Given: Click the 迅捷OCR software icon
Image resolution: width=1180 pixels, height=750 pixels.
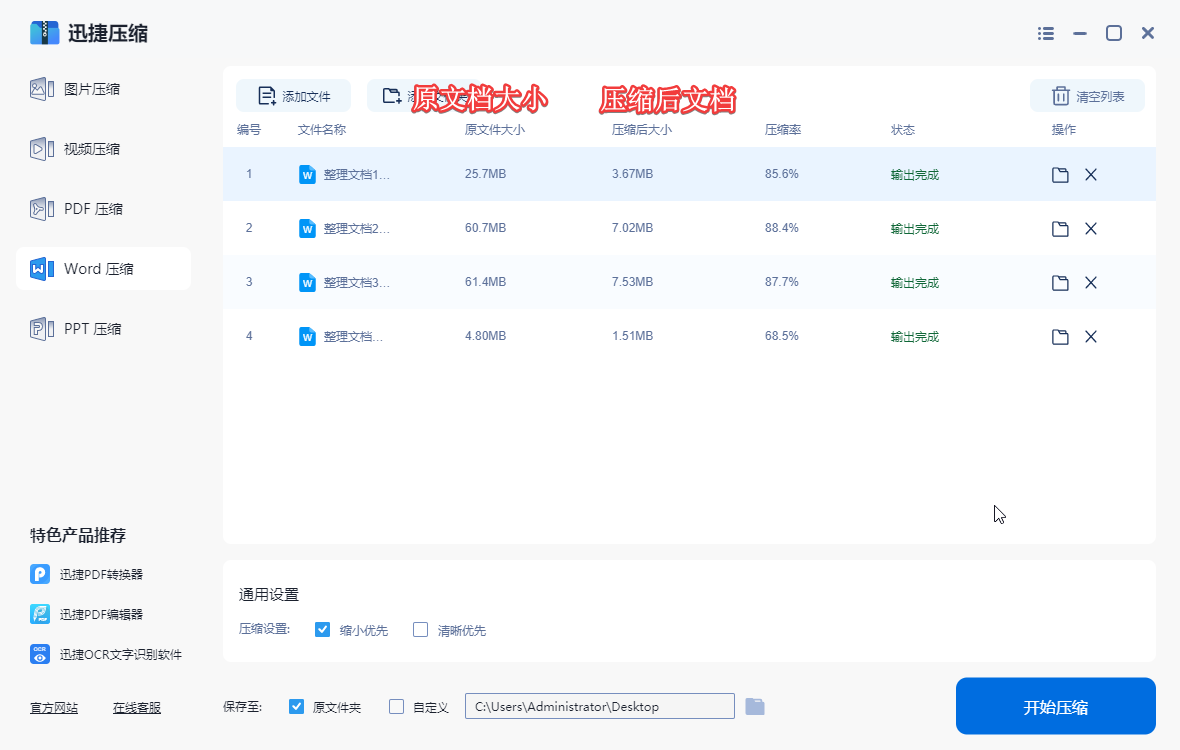Looking at the screenshot, I should [x=40, y=654].
